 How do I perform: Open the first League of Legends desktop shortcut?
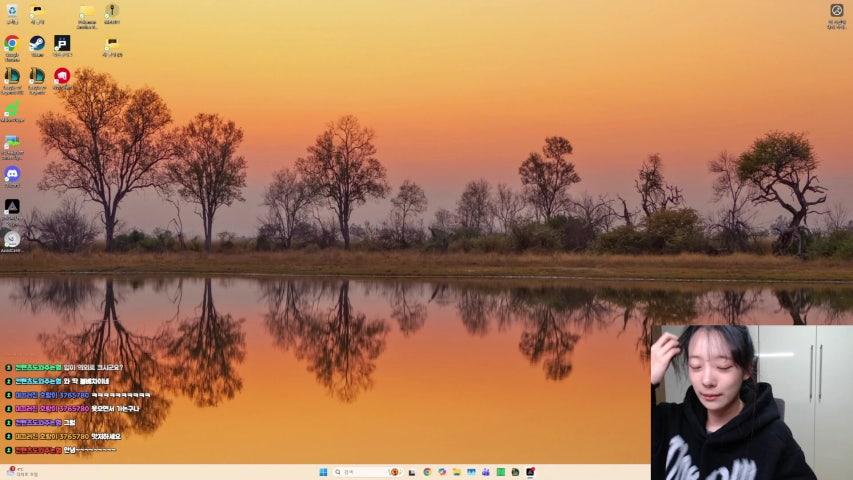pos(12,76)
